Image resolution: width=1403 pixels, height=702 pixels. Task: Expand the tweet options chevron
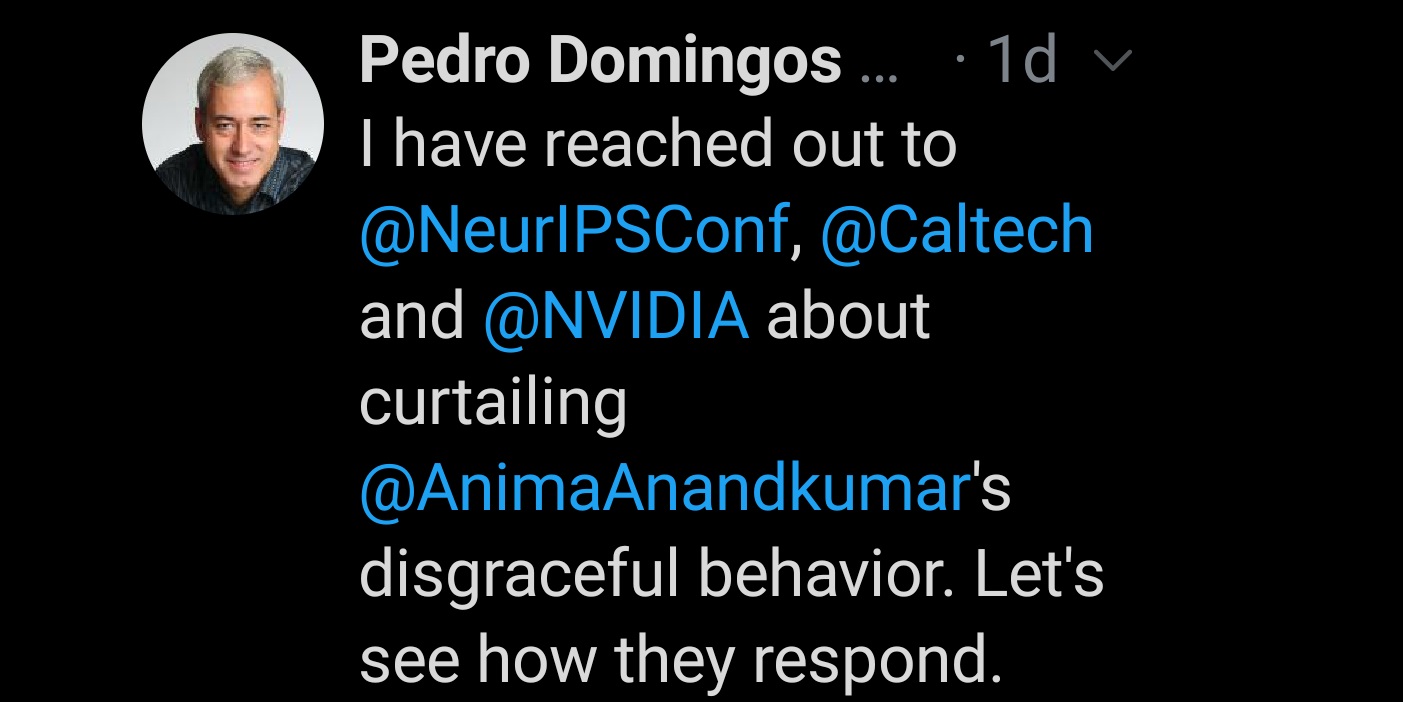click(x=1112, y=63)
